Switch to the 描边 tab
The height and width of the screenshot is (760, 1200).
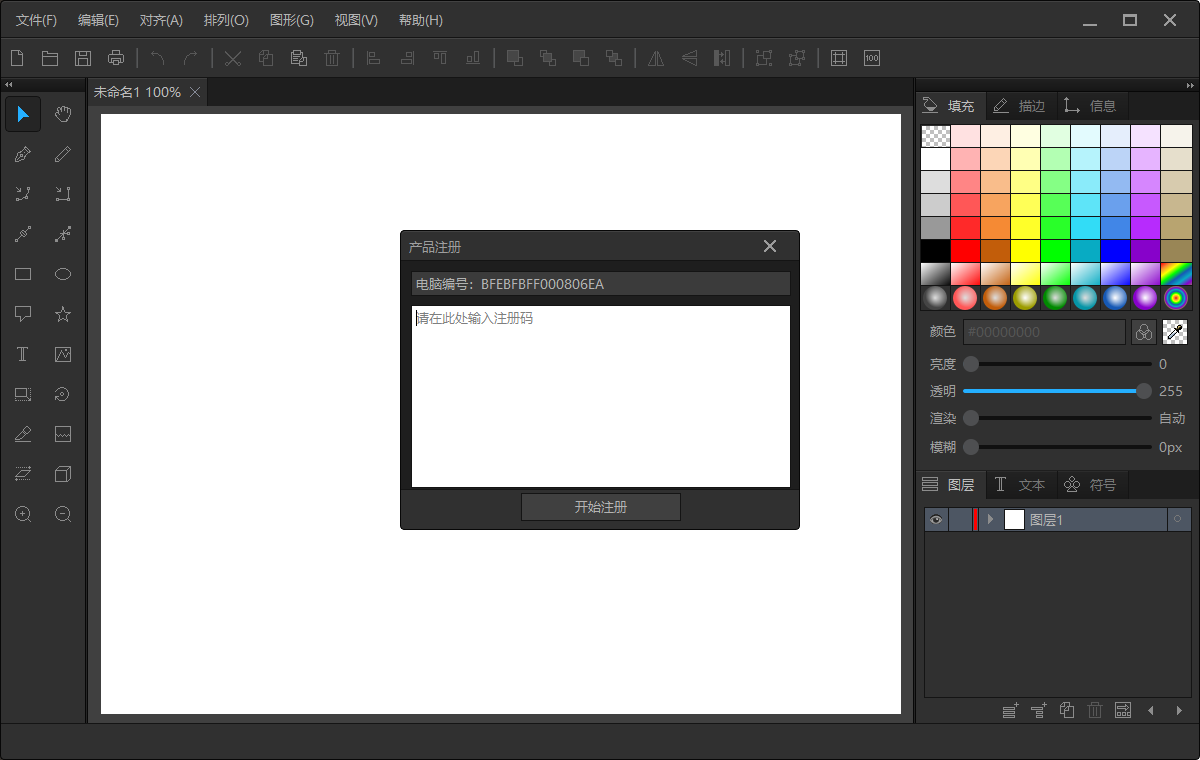click(x=1021, y=105)
